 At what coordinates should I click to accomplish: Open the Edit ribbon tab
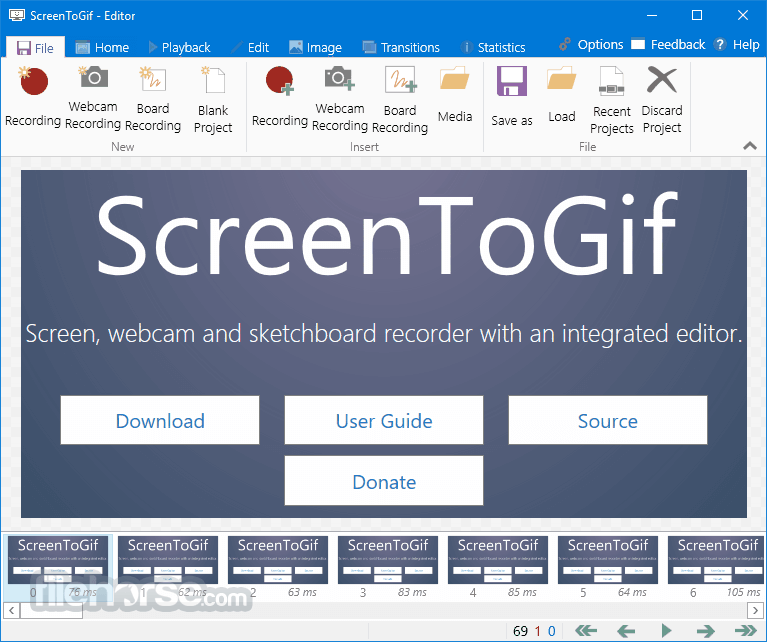click(x=250, y=47)
